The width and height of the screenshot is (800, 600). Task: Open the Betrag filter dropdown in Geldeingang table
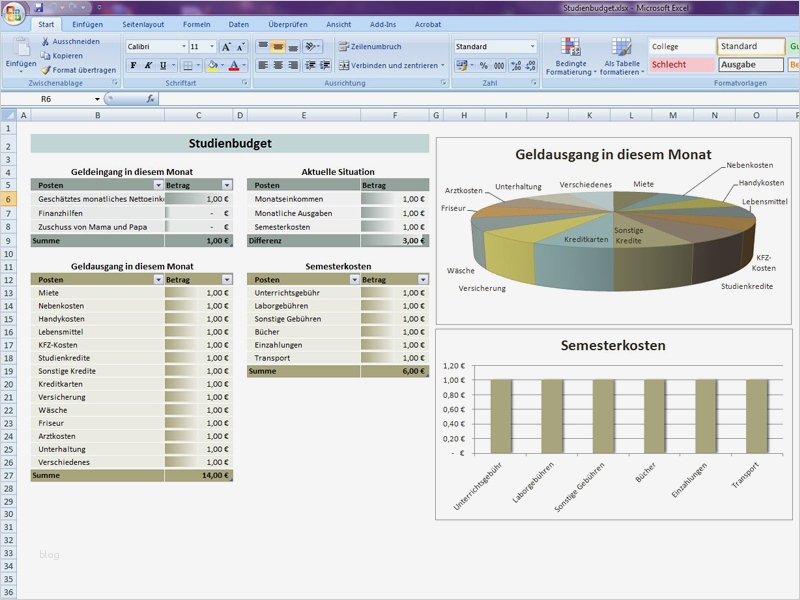pyautogui.click(x=227, y=185)
